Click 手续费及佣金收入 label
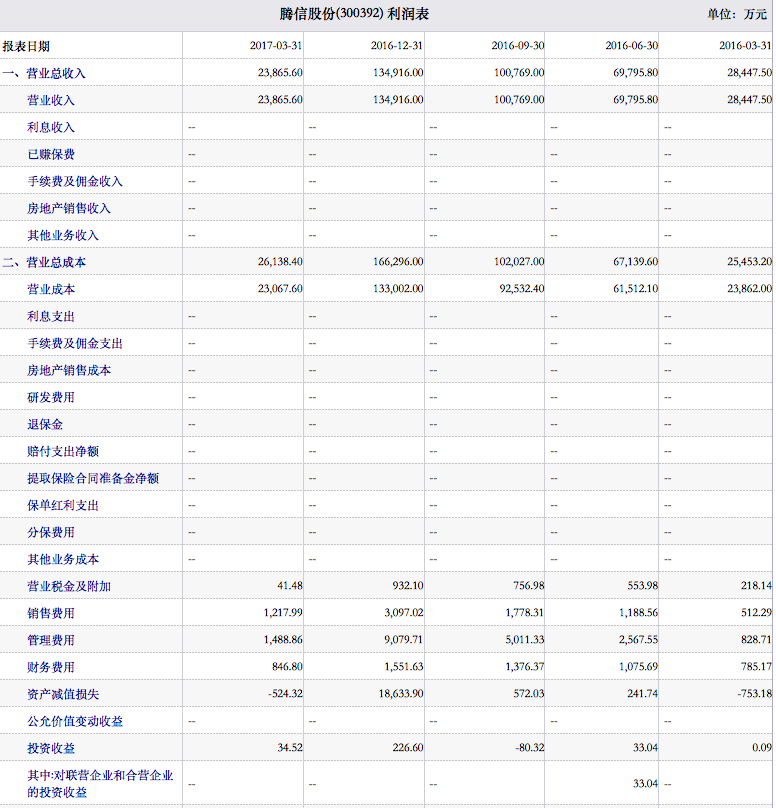The width and height of the screenshot is (776, 808). click(75, 181)
